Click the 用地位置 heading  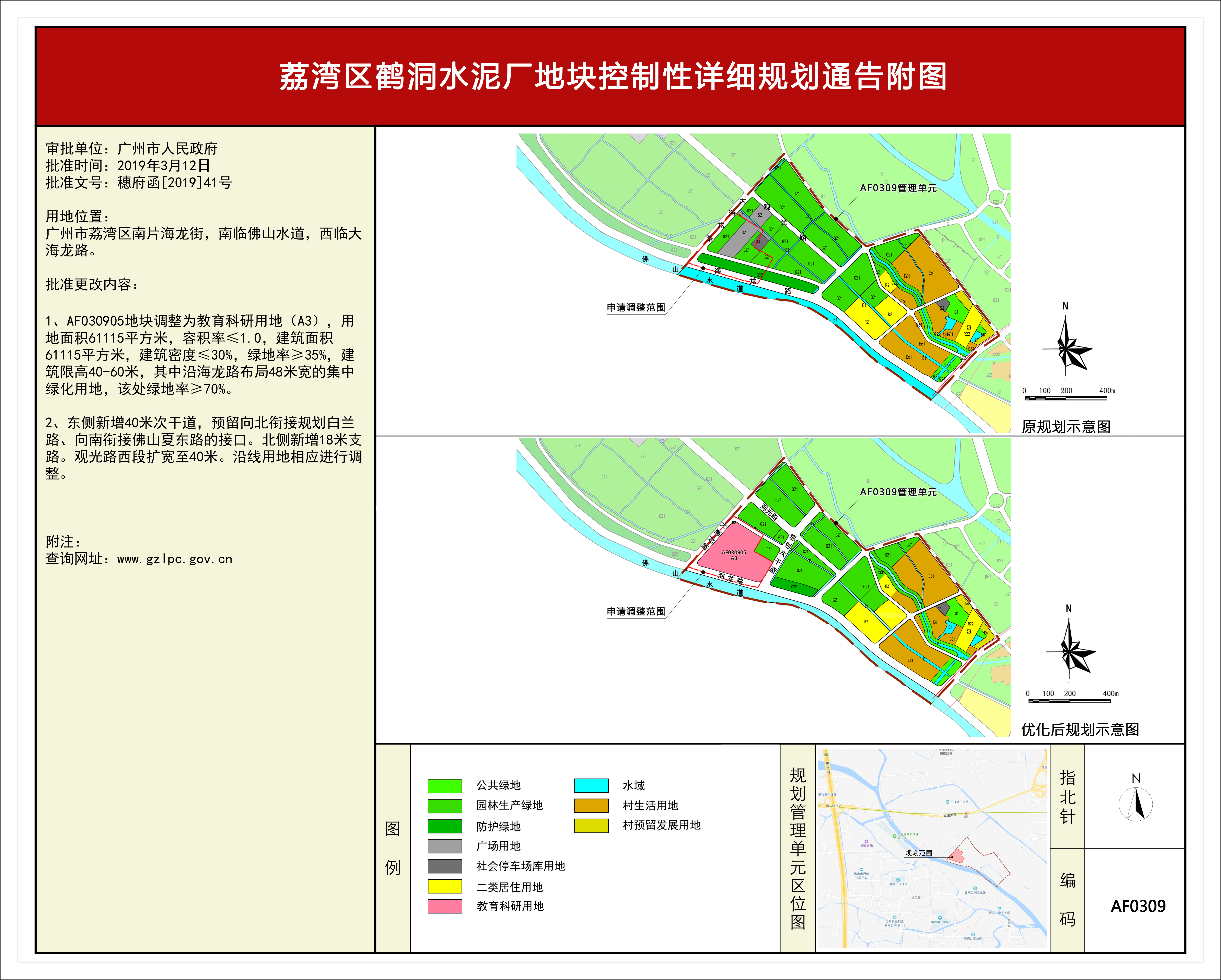pyautogui.click(x=78, y=216)
